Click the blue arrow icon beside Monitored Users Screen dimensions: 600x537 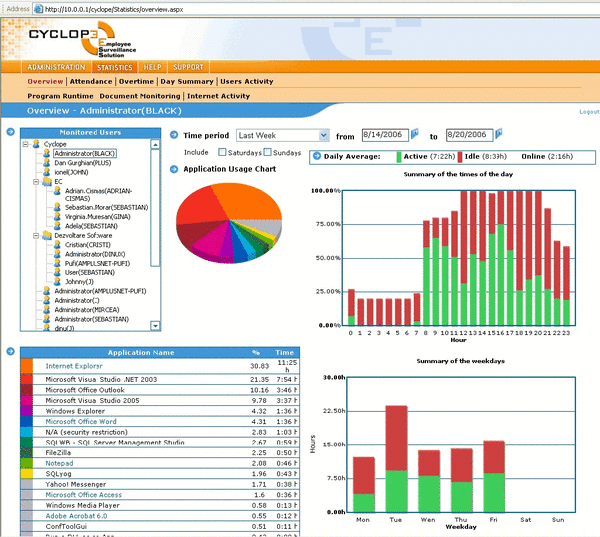(x=10, y=131)
